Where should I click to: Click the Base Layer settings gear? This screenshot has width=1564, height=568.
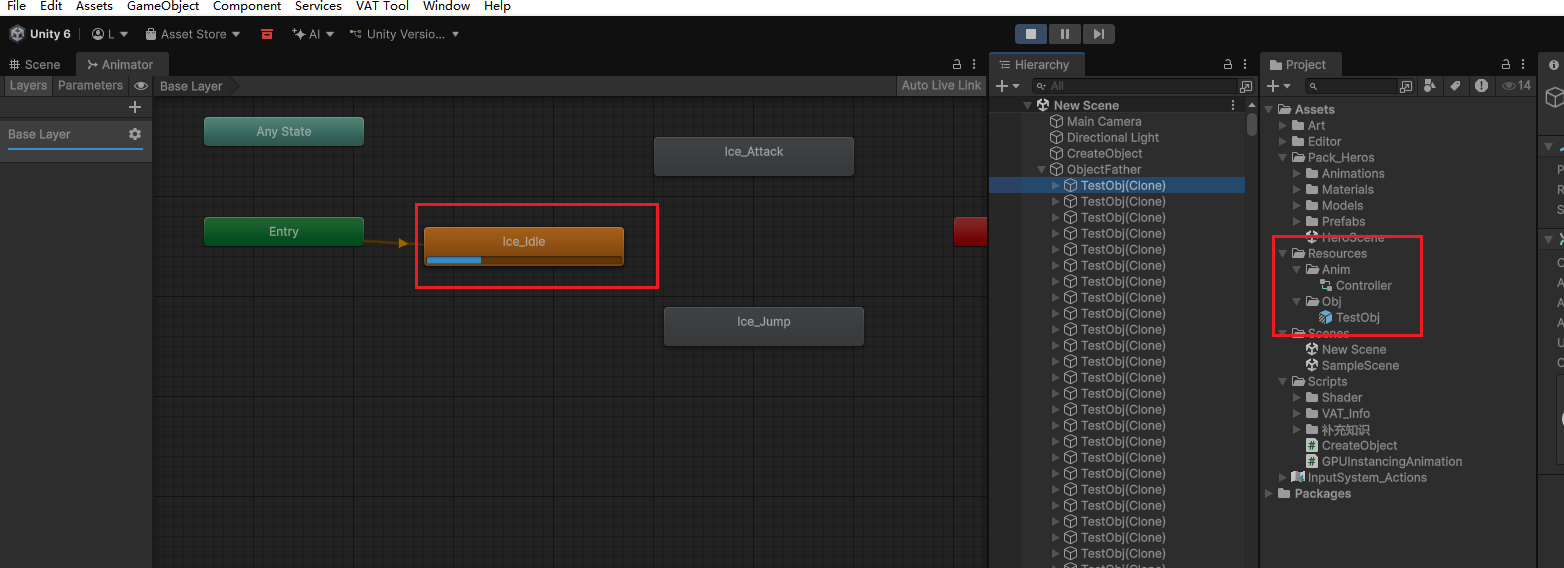tap(135, 134)
